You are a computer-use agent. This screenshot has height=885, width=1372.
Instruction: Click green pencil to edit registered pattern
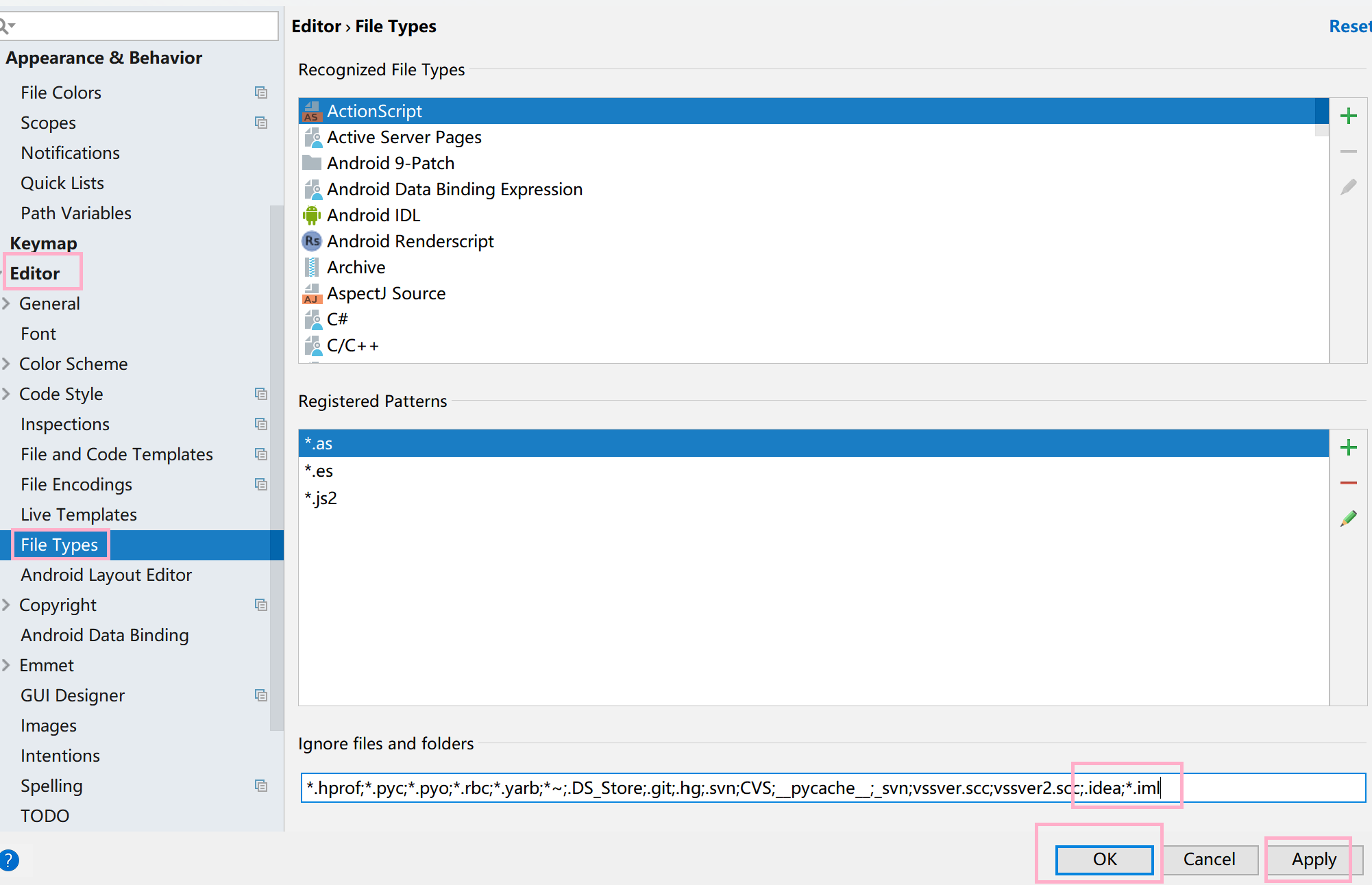click(x=1348, y=519)
